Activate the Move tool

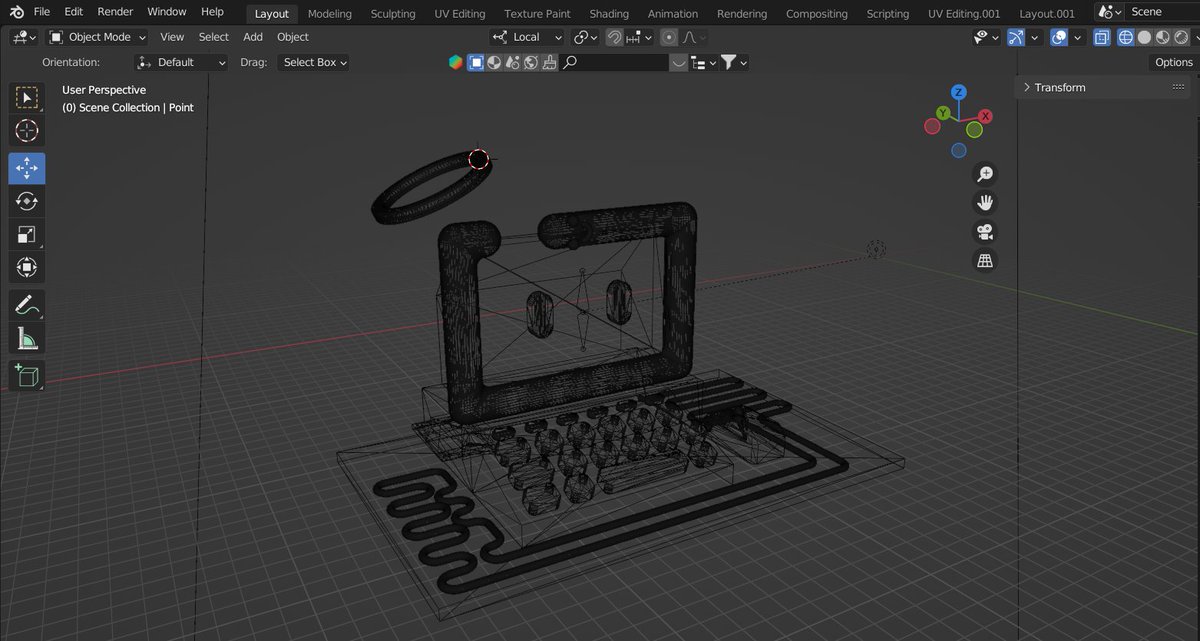[x=27, y=169]
